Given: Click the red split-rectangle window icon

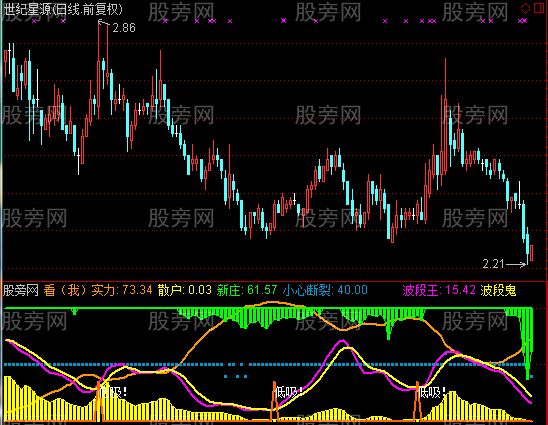Looking at the screenshot, I should (539, 8).
